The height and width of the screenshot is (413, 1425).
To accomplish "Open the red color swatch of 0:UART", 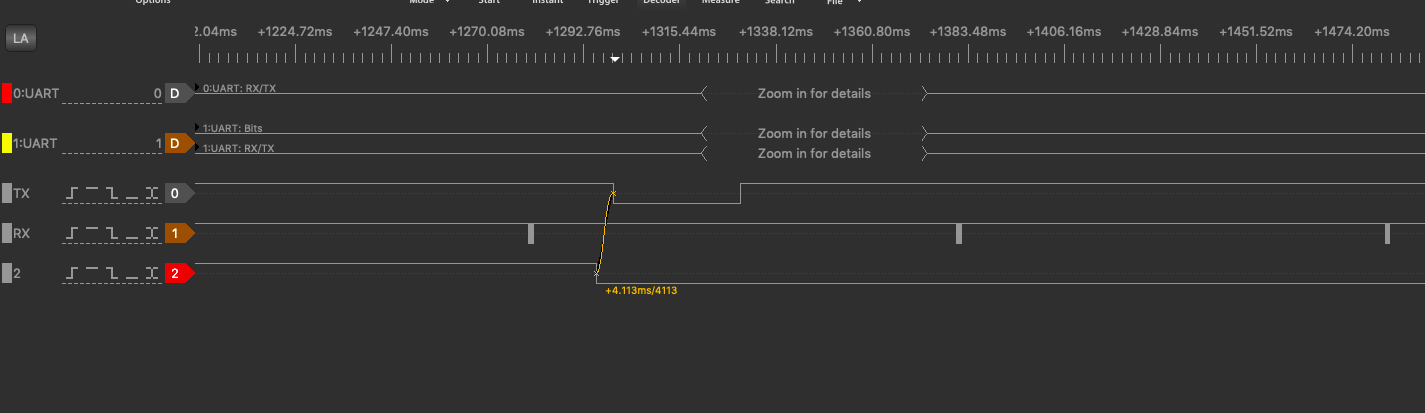I will [7, 93].
